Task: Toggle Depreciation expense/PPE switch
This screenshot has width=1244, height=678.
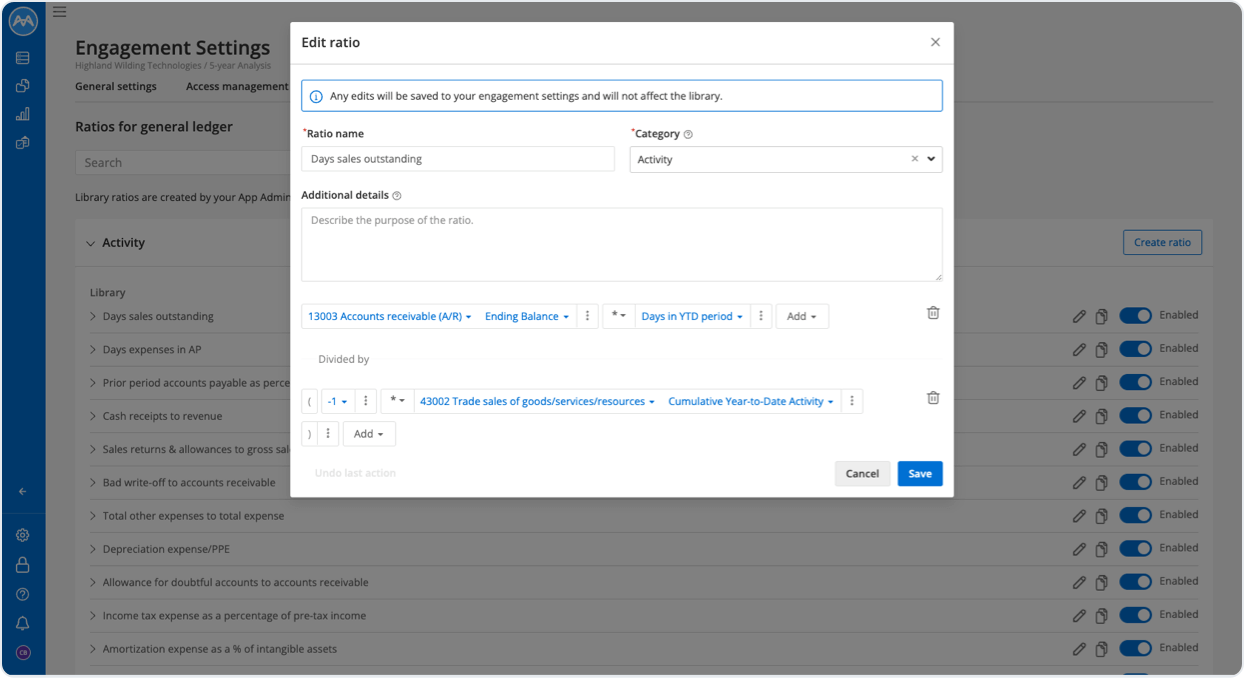Action: [x=1136, y=548]
